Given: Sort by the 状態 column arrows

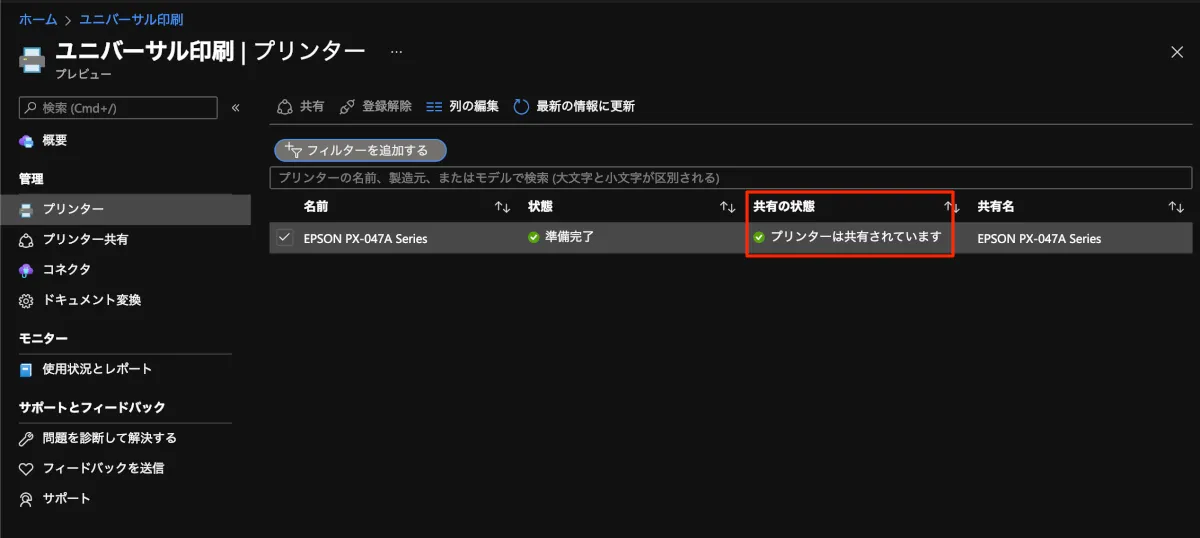Looking at the screenshot, I should pos(728,207).
